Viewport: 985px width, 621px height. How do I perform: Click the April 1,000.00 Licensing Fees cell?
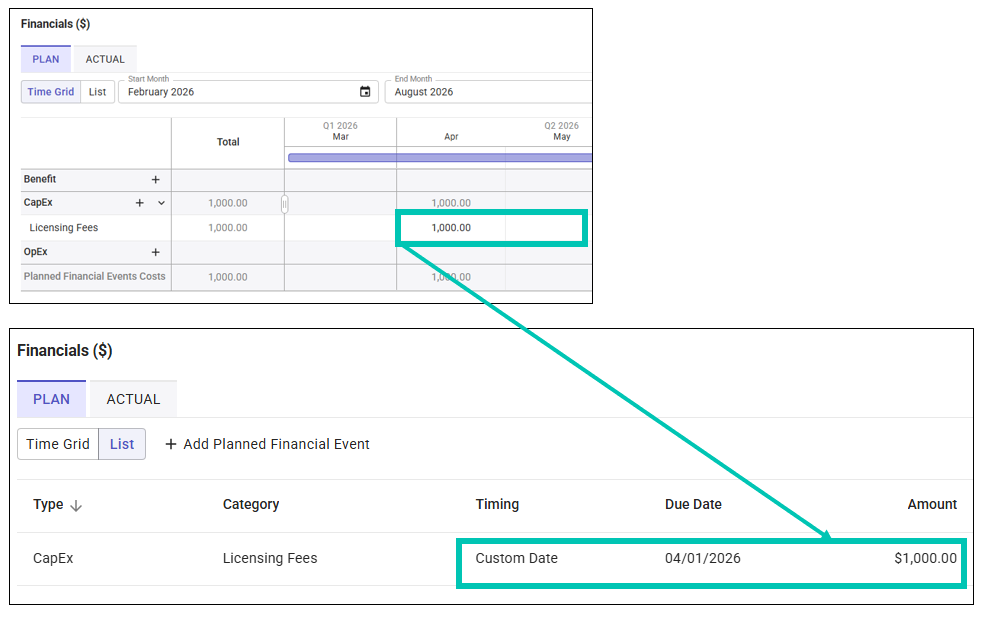point(451,228)
